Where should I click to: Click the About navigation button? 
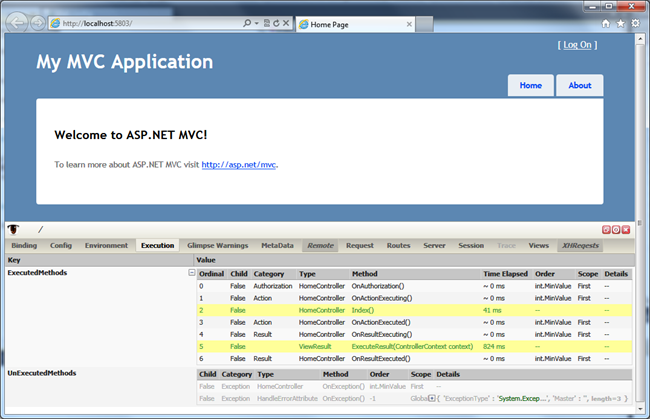pyautogui.click(x=580, y=85)
